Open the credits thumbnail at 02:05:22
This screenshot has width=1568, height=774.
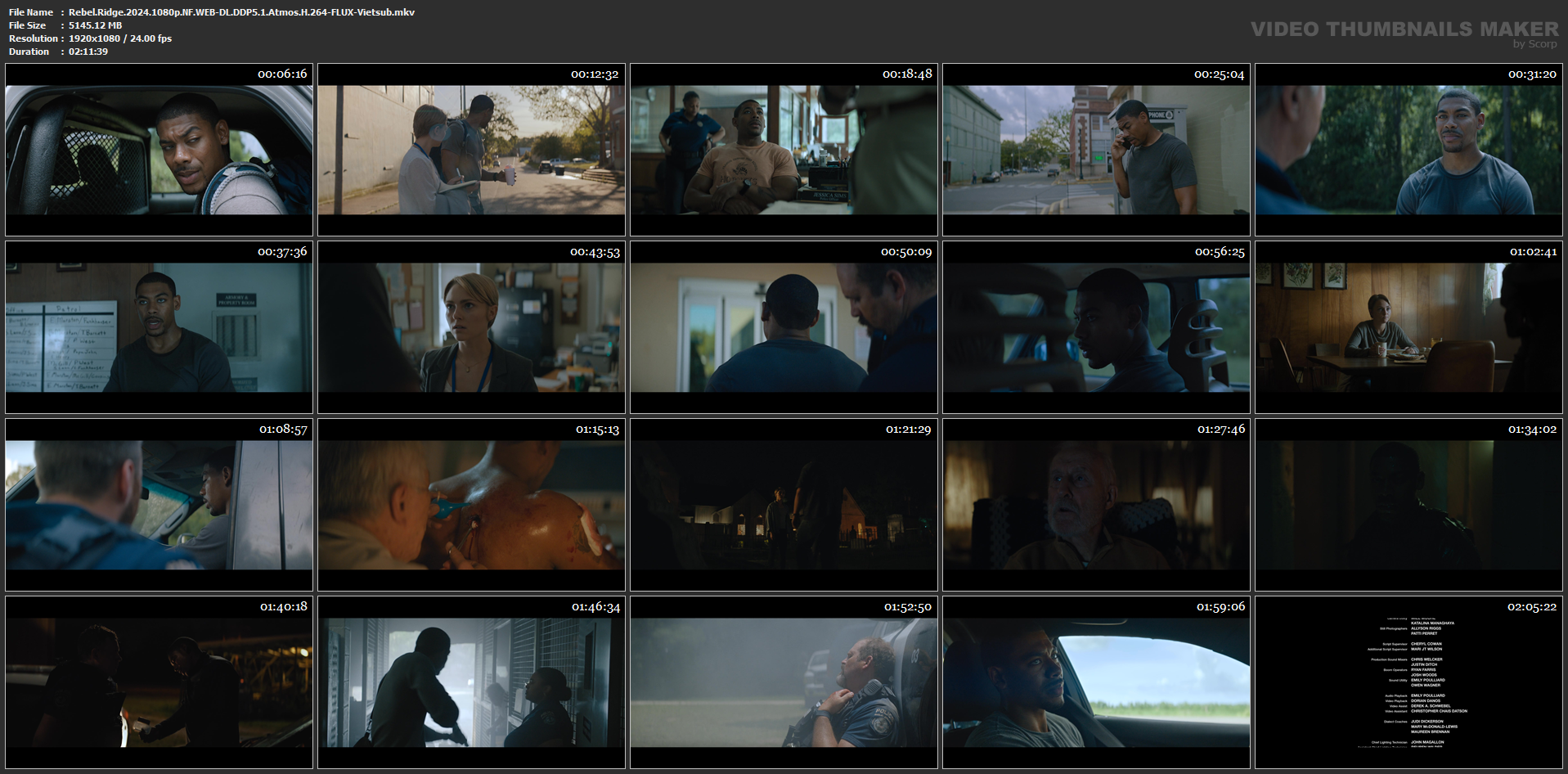[x=1409, y=682]
